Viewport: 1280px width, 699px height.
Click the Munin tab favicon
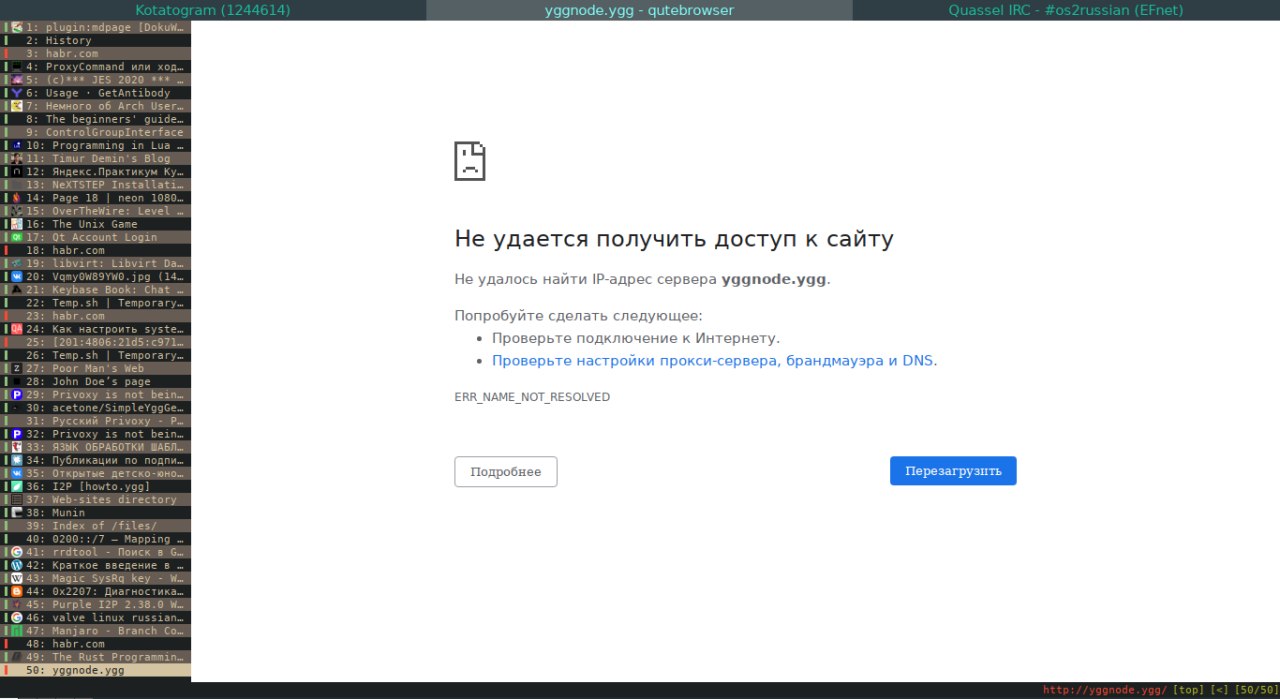17,512
